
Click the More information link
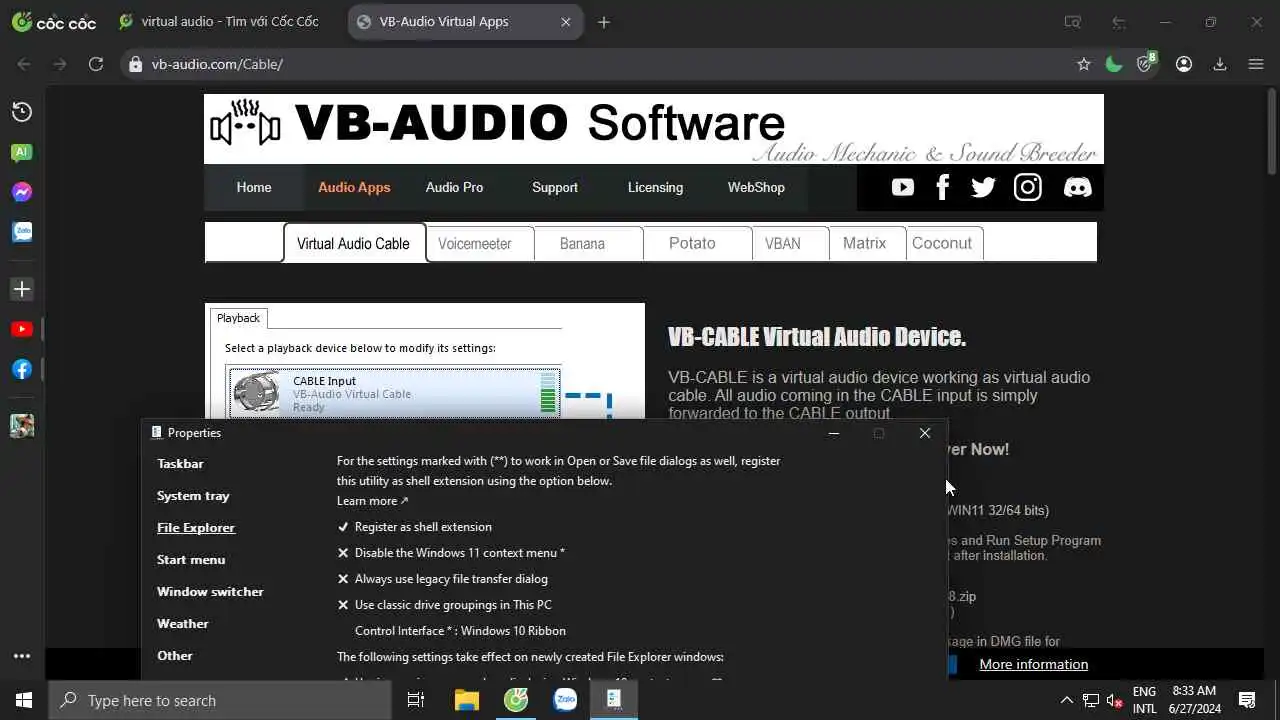point(1033,664)
